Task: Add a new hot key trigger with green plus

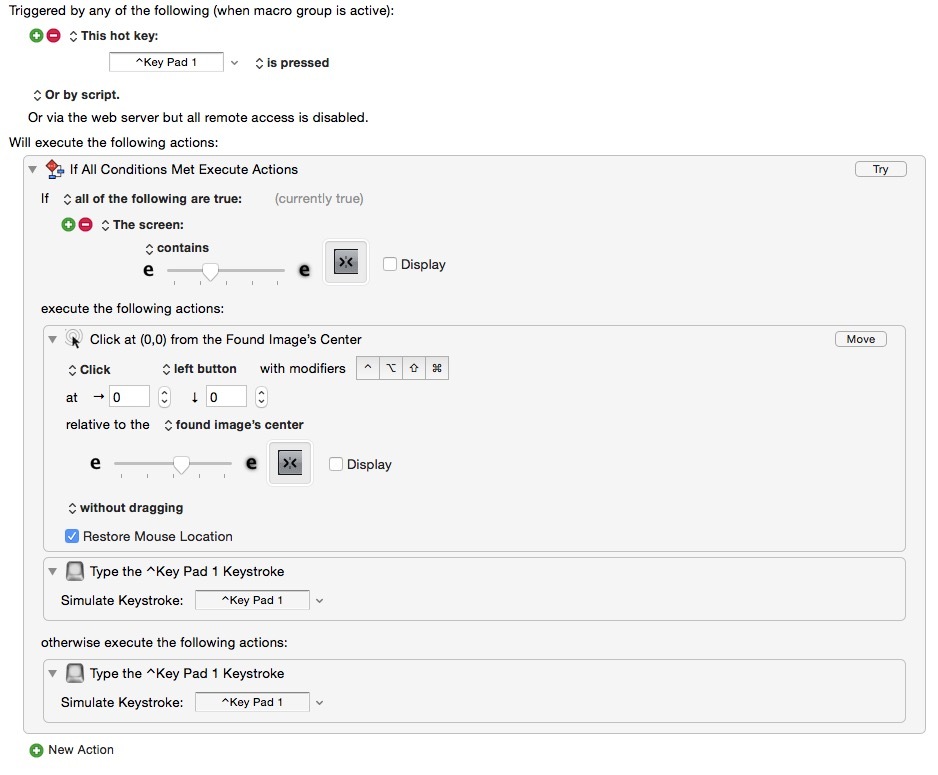Action: click(x=36, y=36)
